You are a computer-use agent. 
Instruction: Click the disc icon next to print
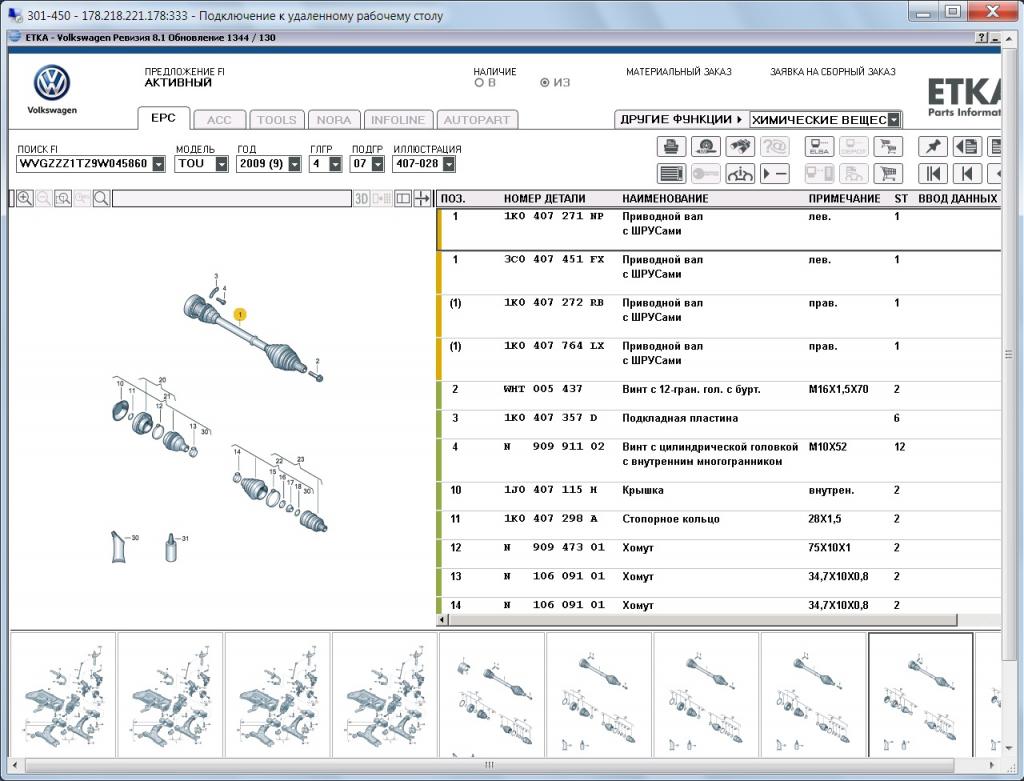tap(705, 146)
